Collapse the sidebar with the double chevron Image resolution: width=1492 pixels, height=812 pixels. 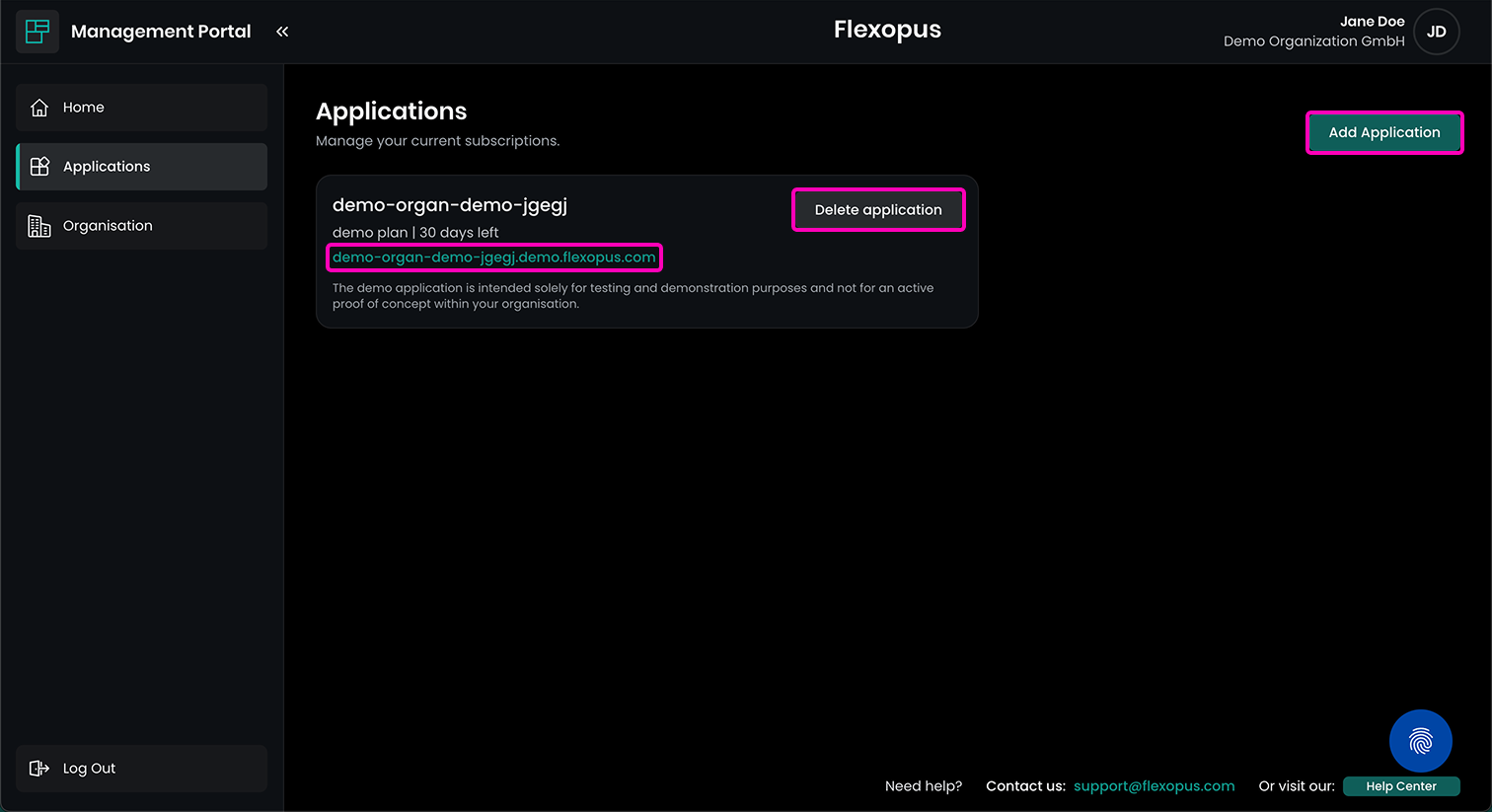point(282,32)
